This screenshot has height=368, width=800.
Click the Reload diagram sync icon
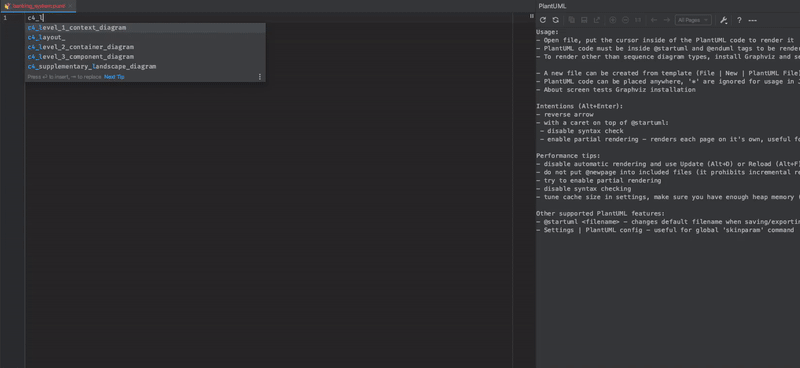click(556, 20)
